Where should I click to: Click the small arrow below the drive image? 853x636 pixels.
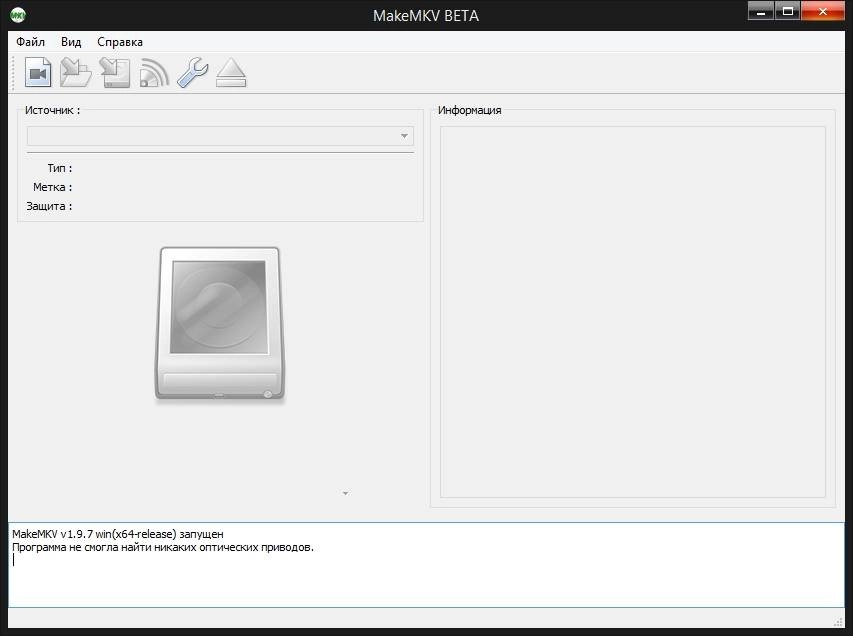click(x=345, y=493)
